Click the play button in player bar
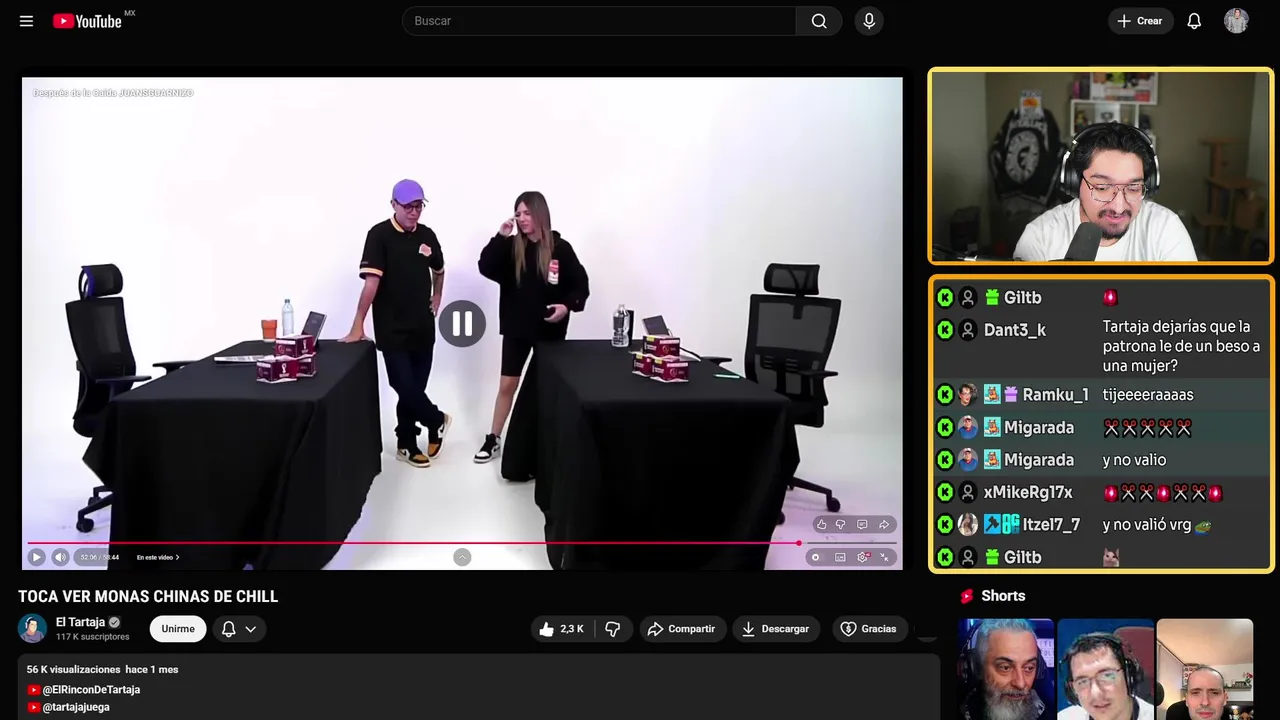The width and height of the screenshot is (1280, 720). pyautogui.click(x=36, y=557)
